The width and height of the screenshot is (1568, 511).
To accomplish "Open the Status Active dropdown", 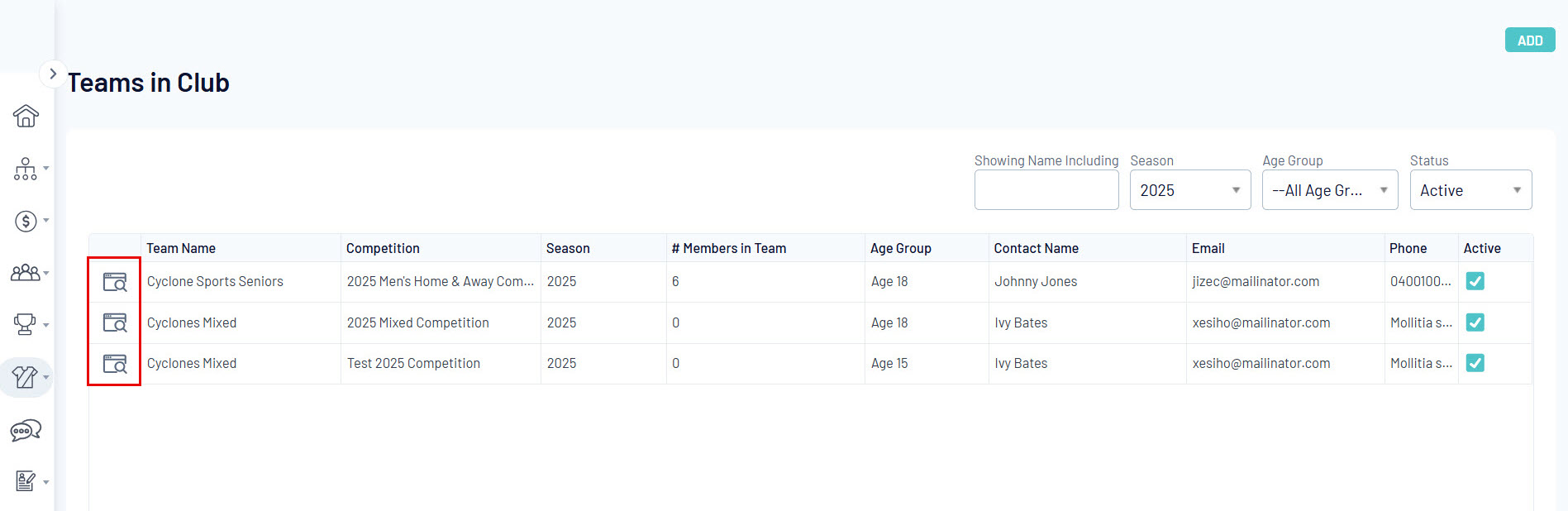I will [x=1470, y=190].
